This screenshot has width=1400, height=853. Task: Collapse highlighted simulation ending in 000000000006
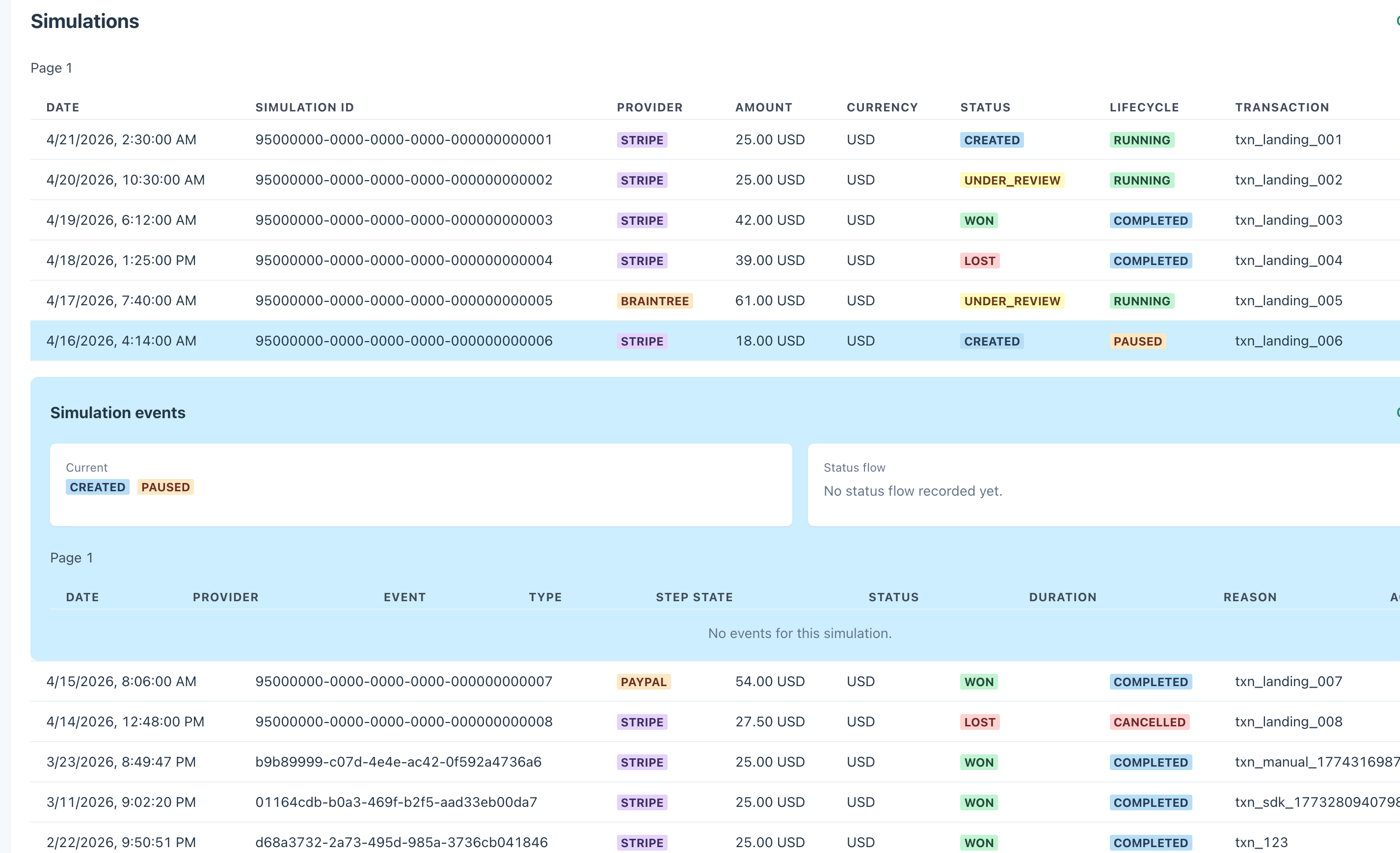pos(715,341)
